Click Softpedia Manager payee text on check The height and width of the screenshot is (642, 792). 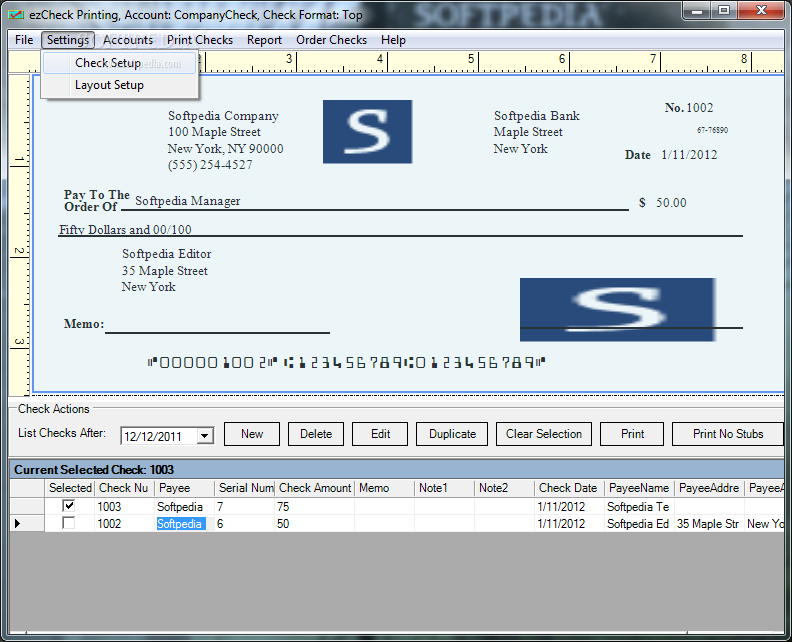click(x=187, y=201)
